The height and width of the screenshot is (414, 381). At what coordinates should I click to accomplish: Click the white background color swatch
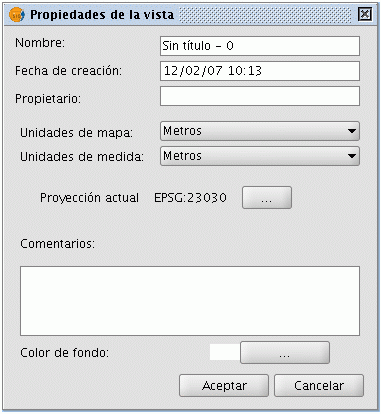click(225, 352)
